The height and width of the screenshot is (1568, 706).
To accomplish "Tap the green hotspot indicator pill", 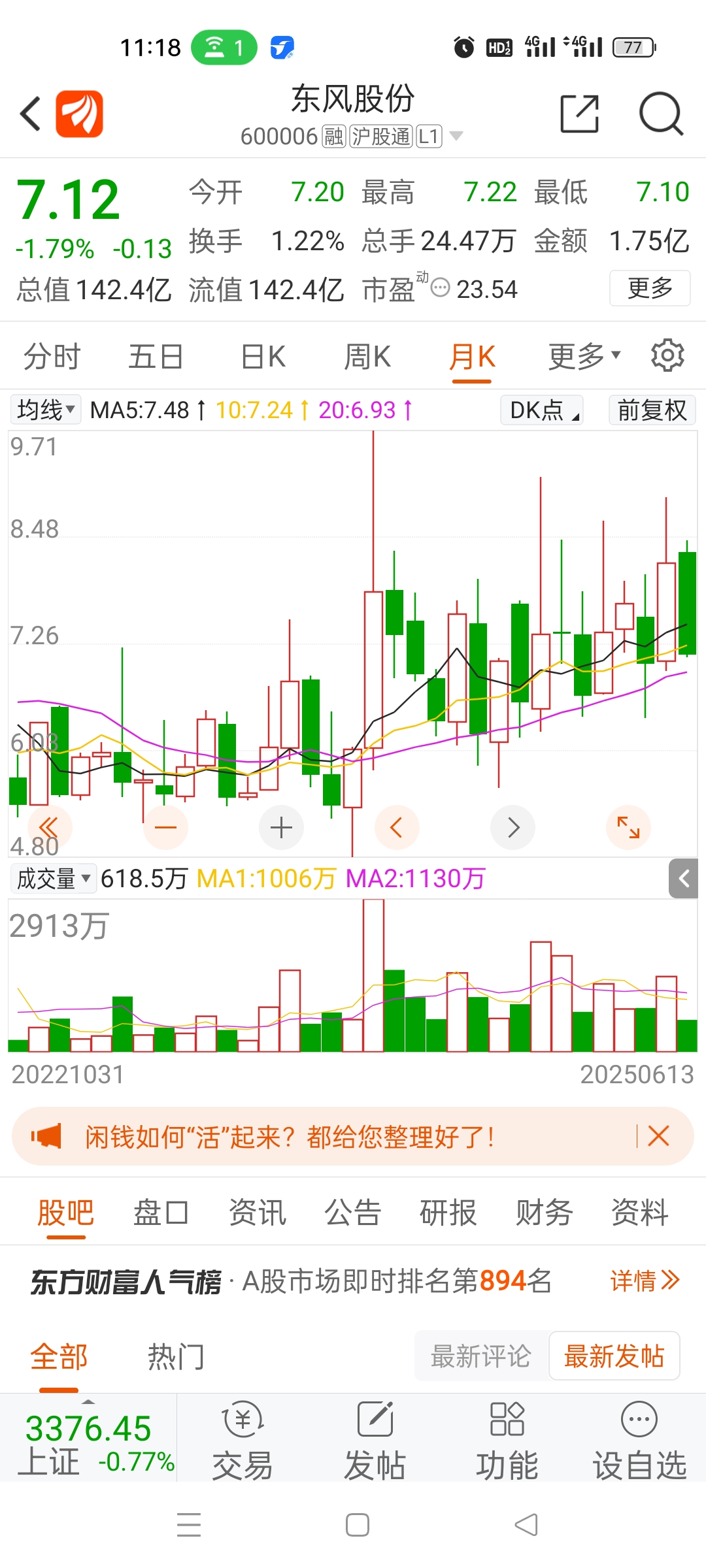I will pyautogui.click(x=224, y=47).
